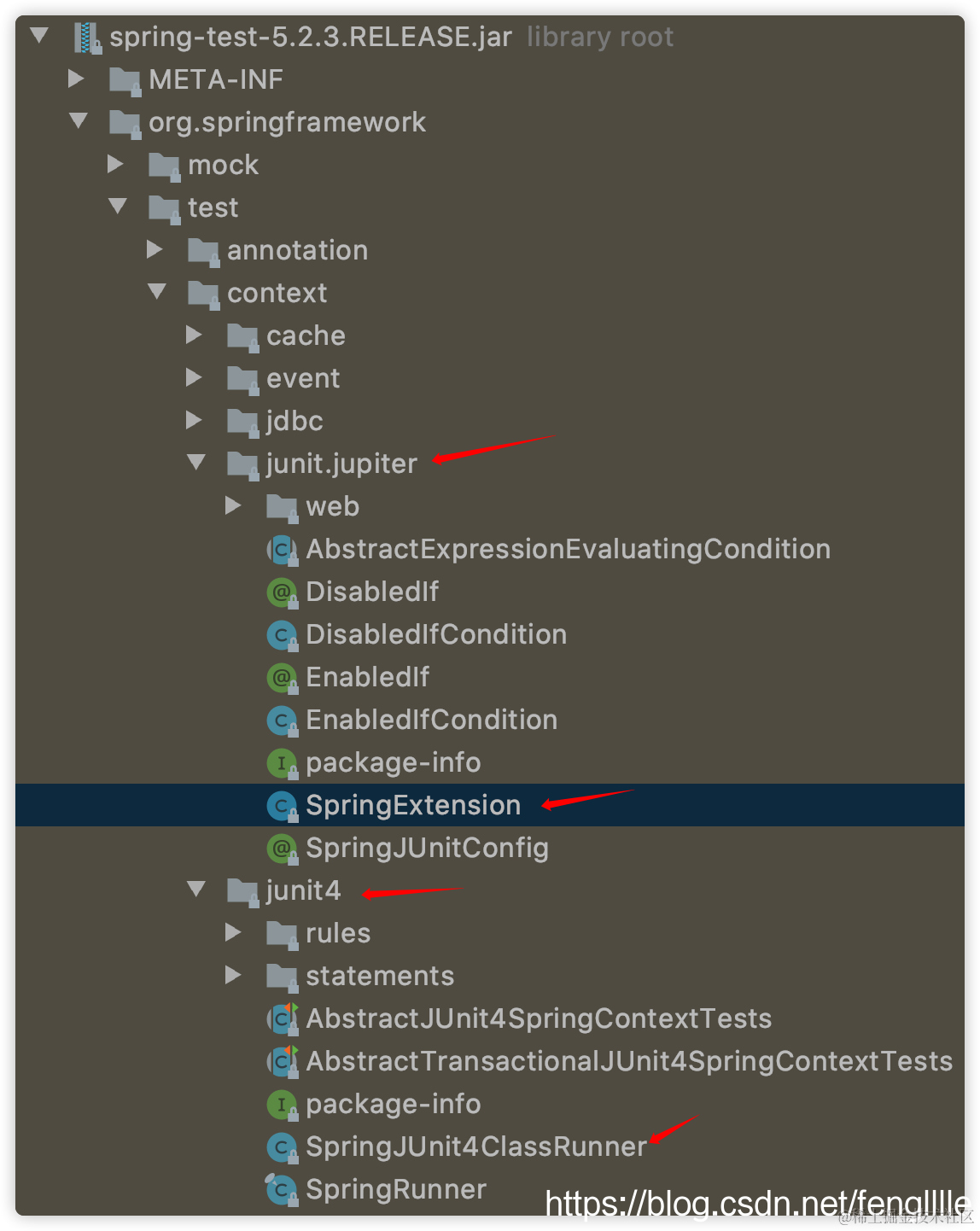This screenshot has height=1231, width=980.
Task: Click abstract class icon of AbstractExpressionEvaluatingCondition
Action: (282, 550)
